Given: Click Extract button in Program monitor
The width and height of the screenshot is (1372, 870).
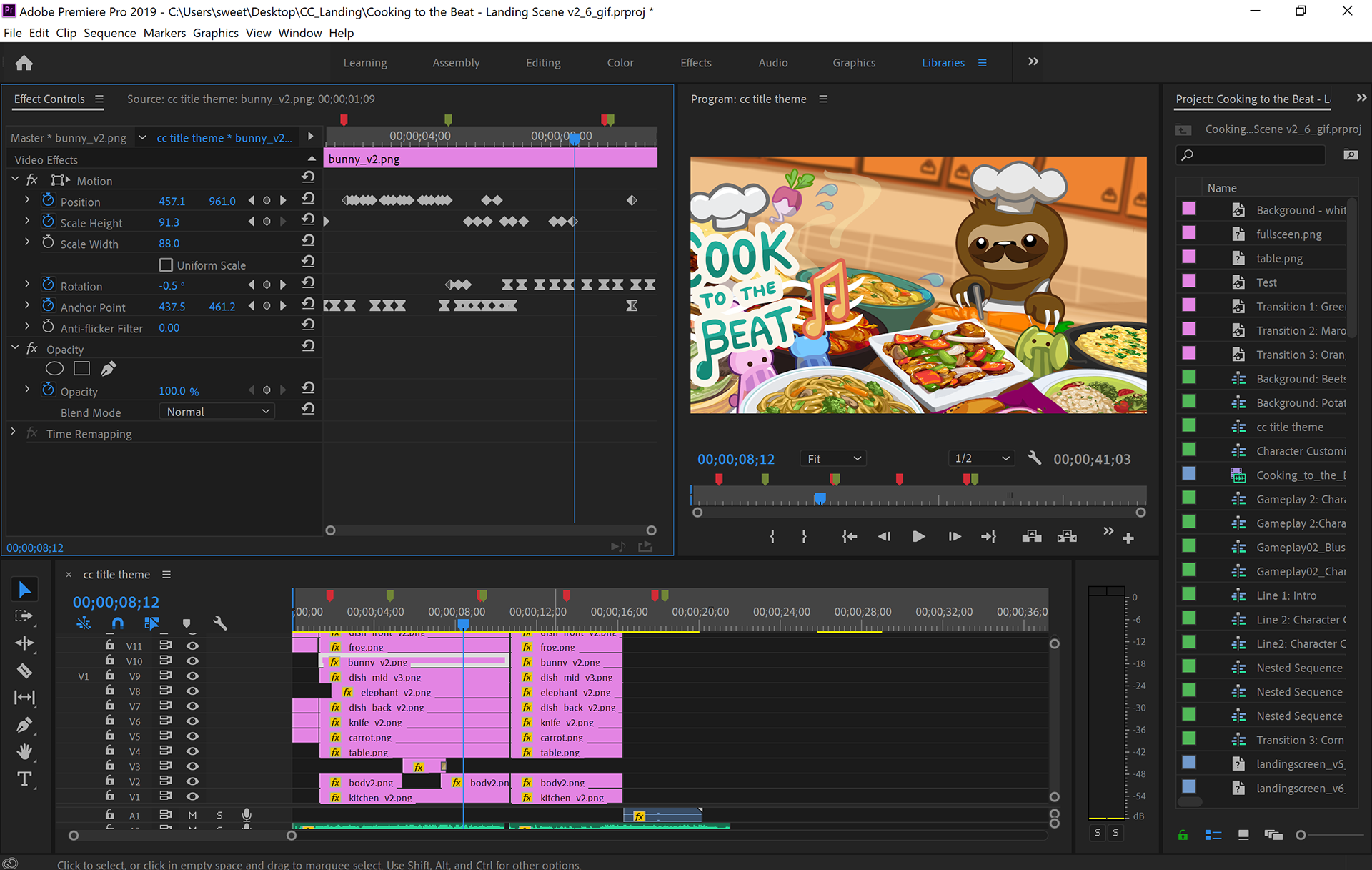Looking at the screenshot, I should 1067,536.
